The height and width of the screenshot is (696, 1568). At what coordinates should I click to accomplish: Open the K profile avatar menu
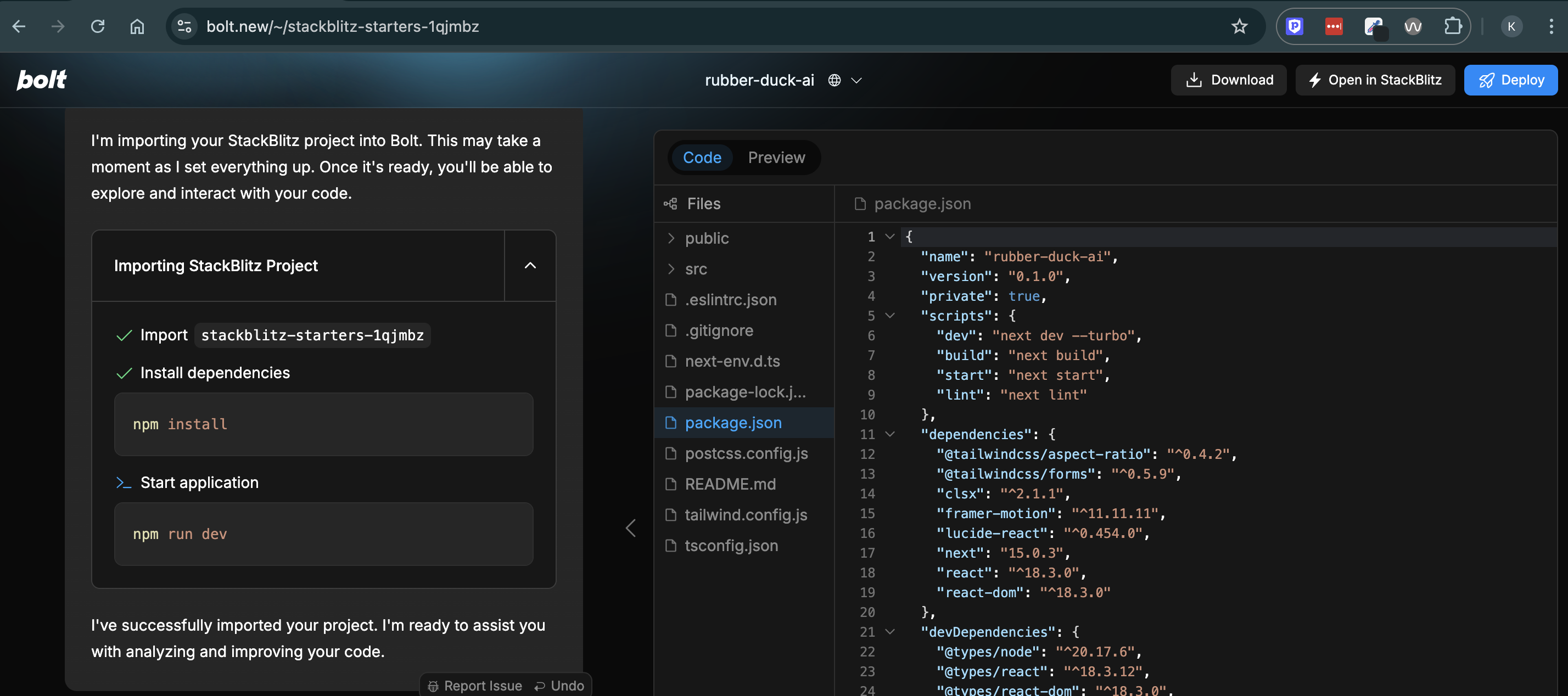[x=1511, y=26]
